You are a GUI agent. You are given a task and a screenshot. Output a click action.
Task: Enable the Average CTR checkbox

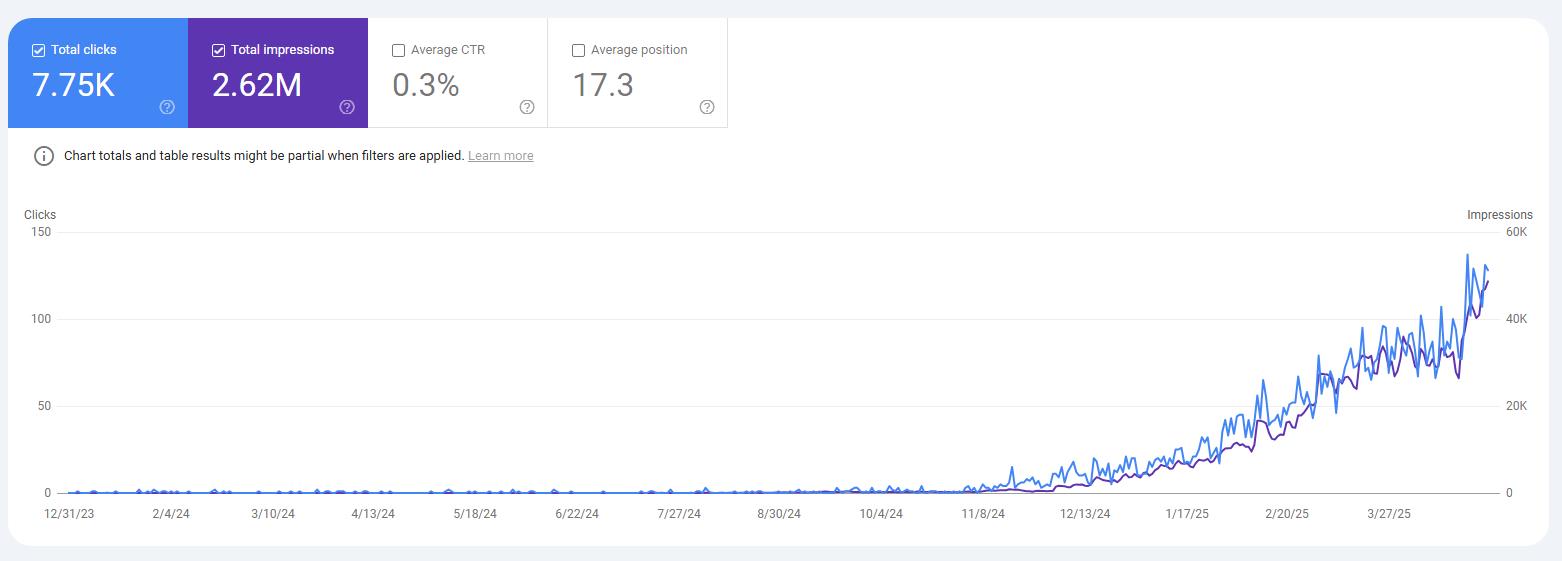(x=398, y=50)
